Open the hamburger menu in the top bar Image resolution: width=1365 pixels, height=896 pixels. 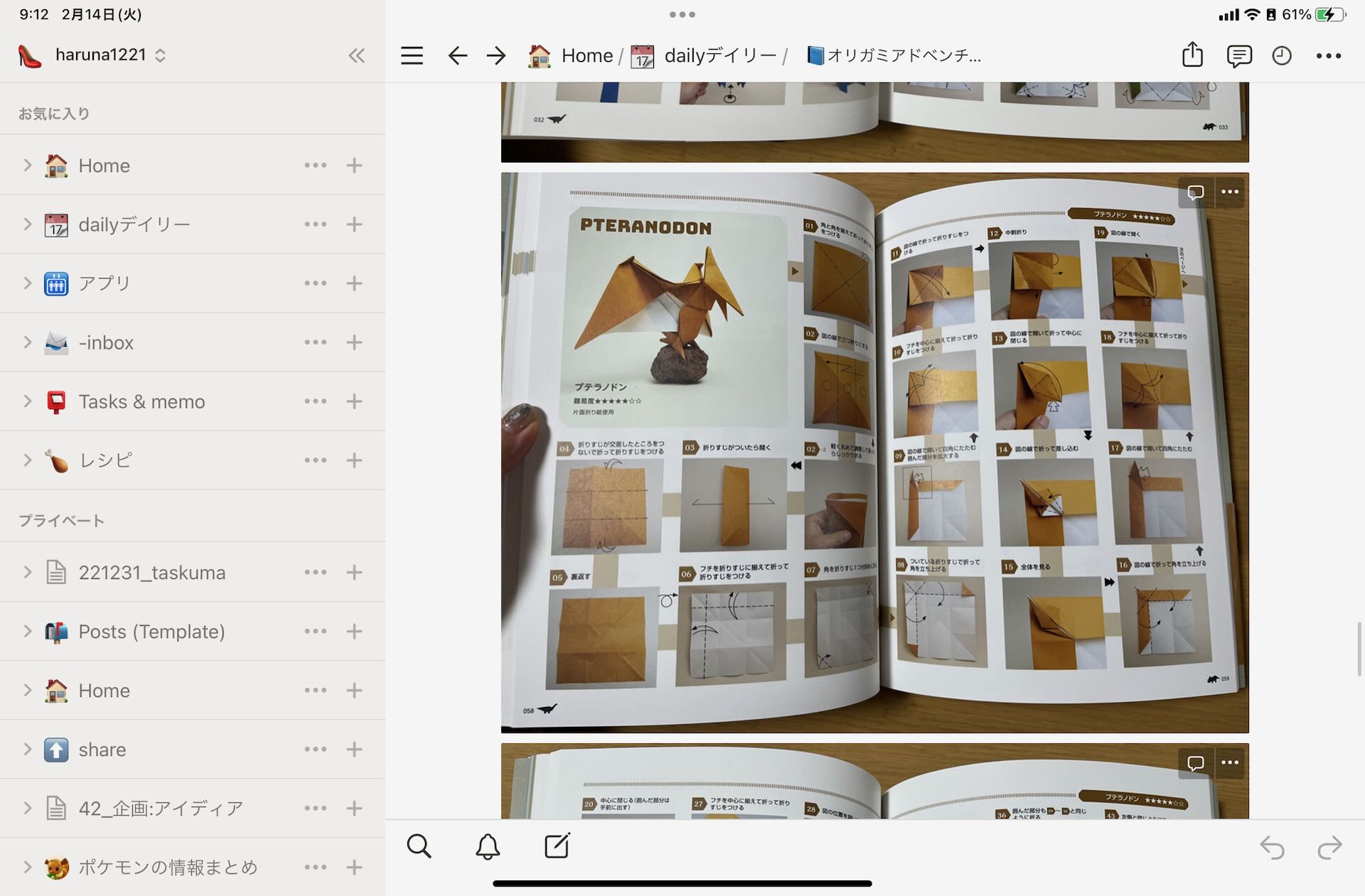pos(412,55)
